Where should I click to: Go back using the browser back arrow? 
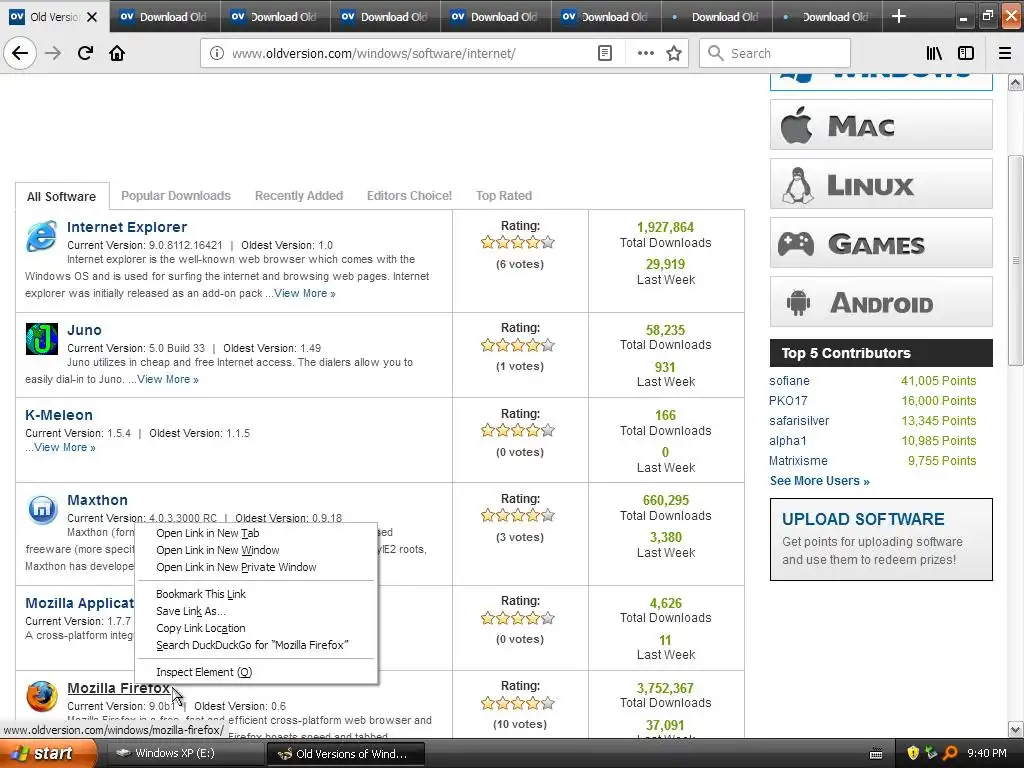click(x=20, y=53)
